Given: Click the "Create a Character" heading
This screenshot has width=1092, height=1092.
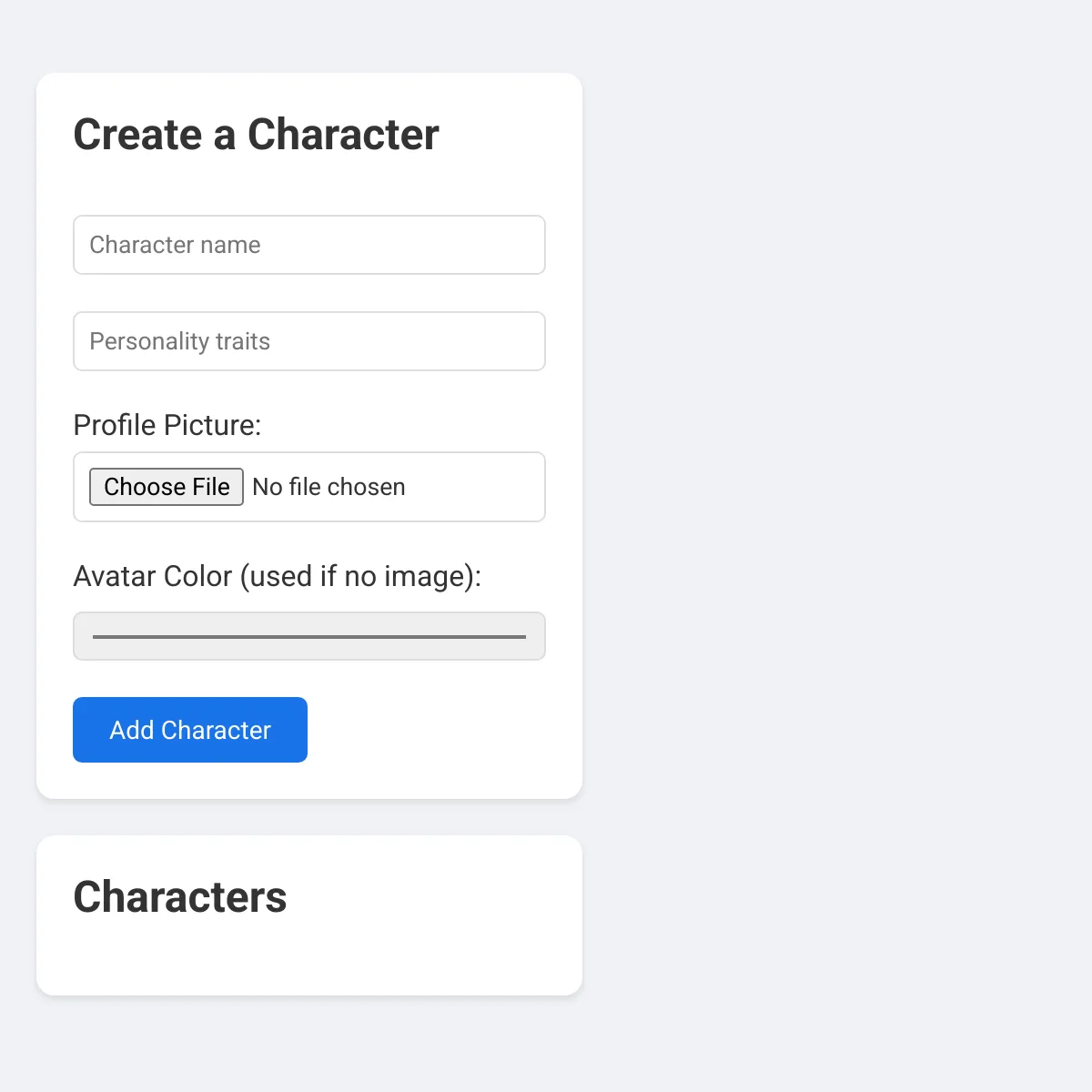Looking at the screenshot, I should (x=256, y=135).
